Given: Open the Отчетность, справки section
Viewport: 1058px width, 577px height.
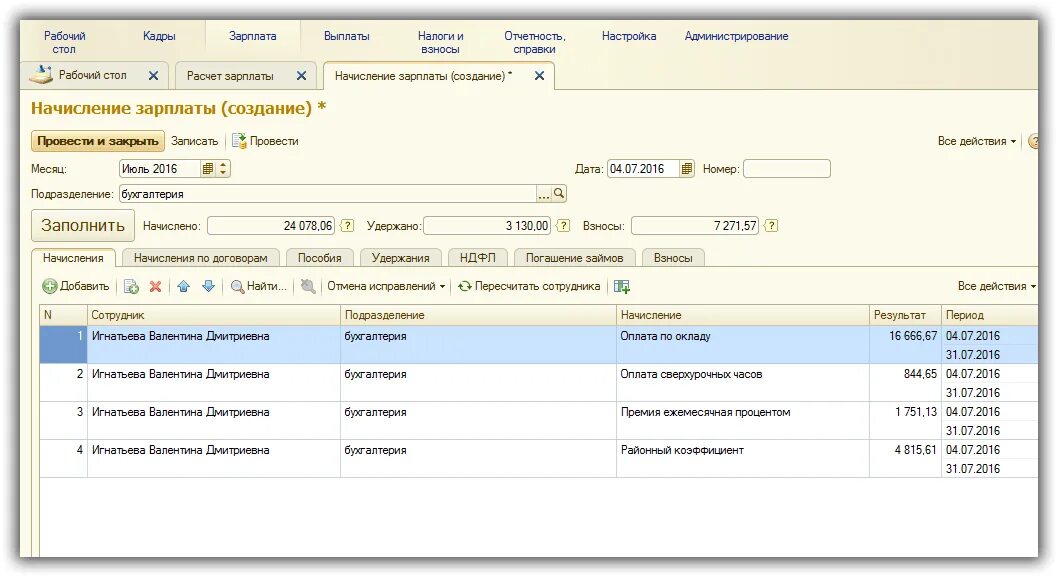Looking at the screenshot, I should [x=535, y=43].
